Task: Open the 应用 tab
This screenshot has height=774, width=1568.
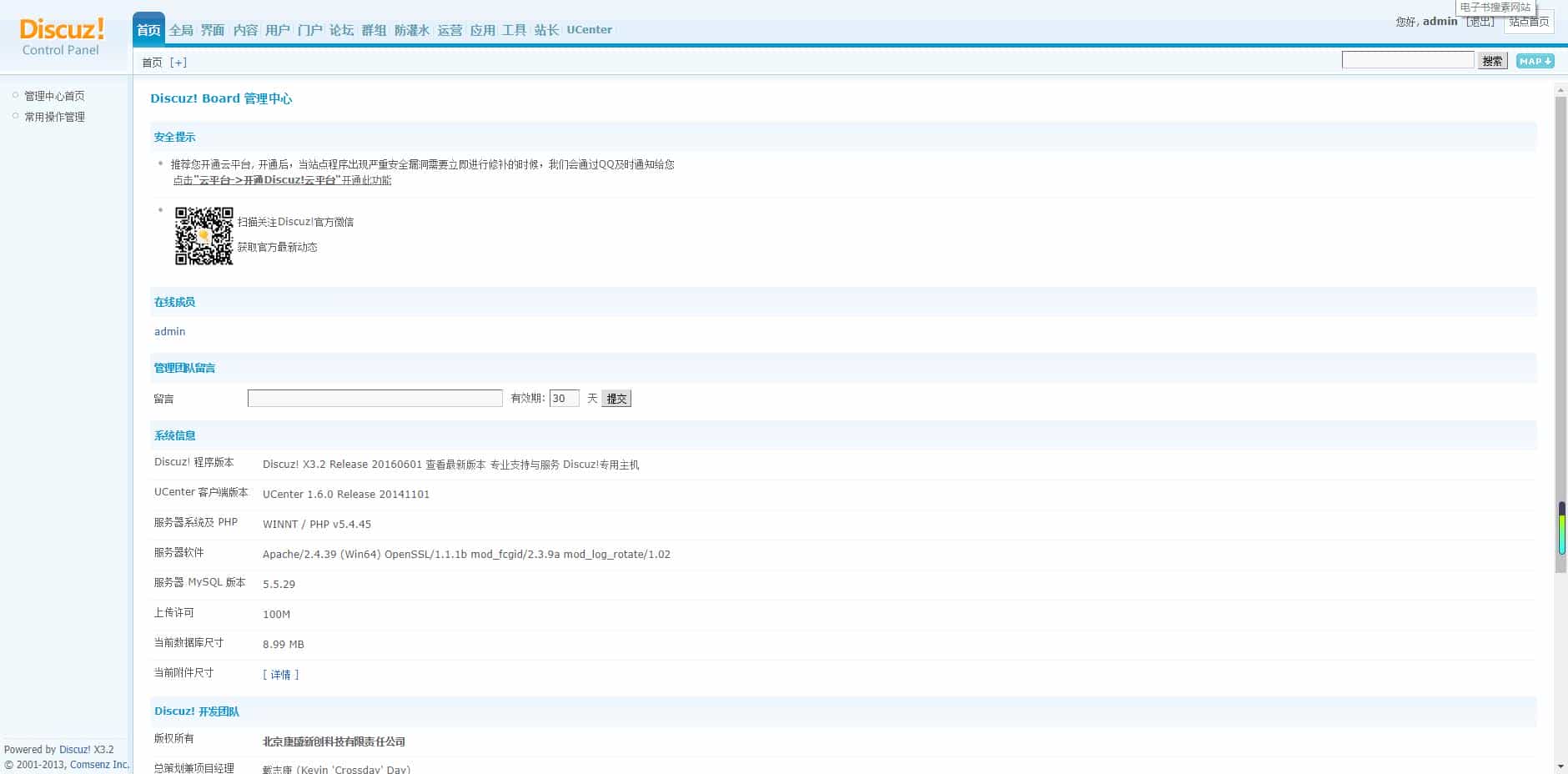Action: click(482, 30)
